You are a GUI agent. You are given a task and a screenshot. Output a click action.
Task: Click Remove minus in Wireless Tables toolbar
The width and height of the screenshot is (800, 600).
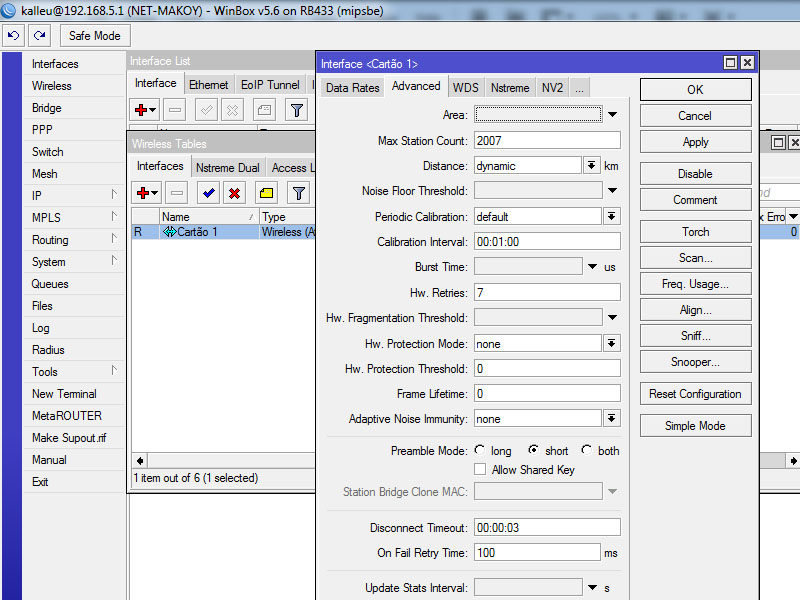(x=177, y=193)
